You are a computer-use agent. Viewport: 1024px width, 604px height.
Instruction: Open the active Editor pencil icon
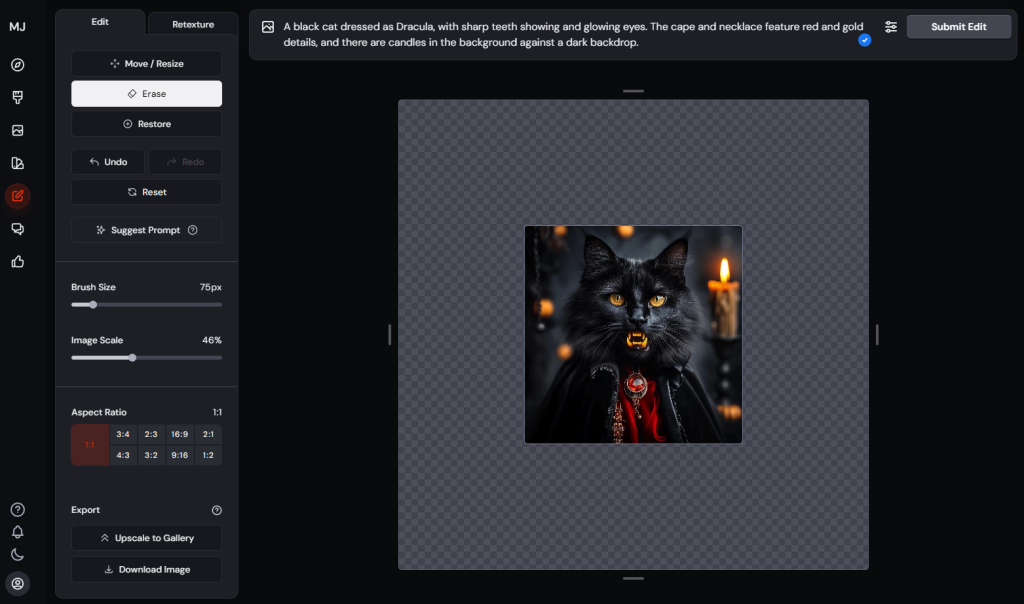17,196
